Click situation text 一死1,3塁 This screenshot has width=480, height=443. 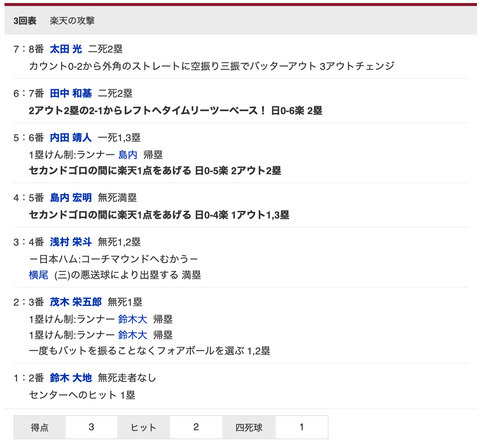119,138
